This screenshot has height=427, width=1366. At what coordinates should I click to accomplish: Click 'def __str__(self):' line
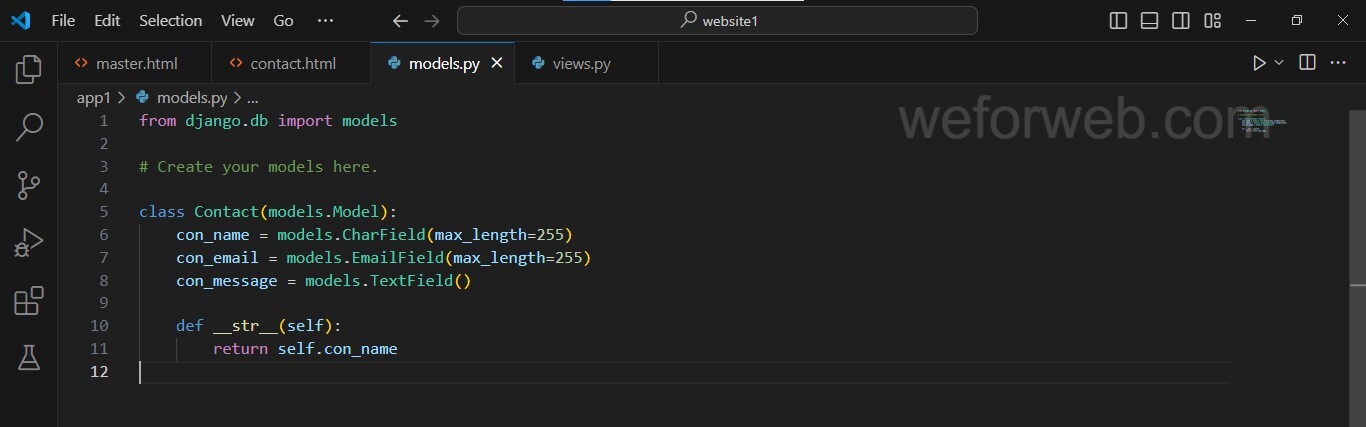pyautogui.click(x=258, y=326)
